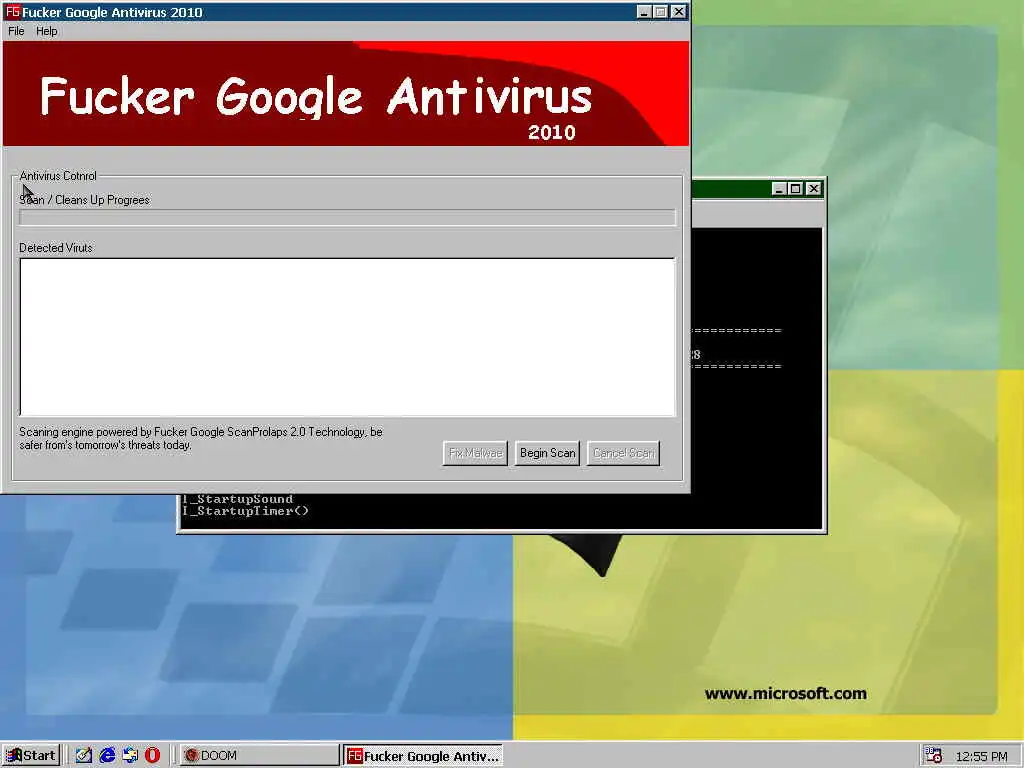Click the system tray scheduler icon

pos(933,756)
